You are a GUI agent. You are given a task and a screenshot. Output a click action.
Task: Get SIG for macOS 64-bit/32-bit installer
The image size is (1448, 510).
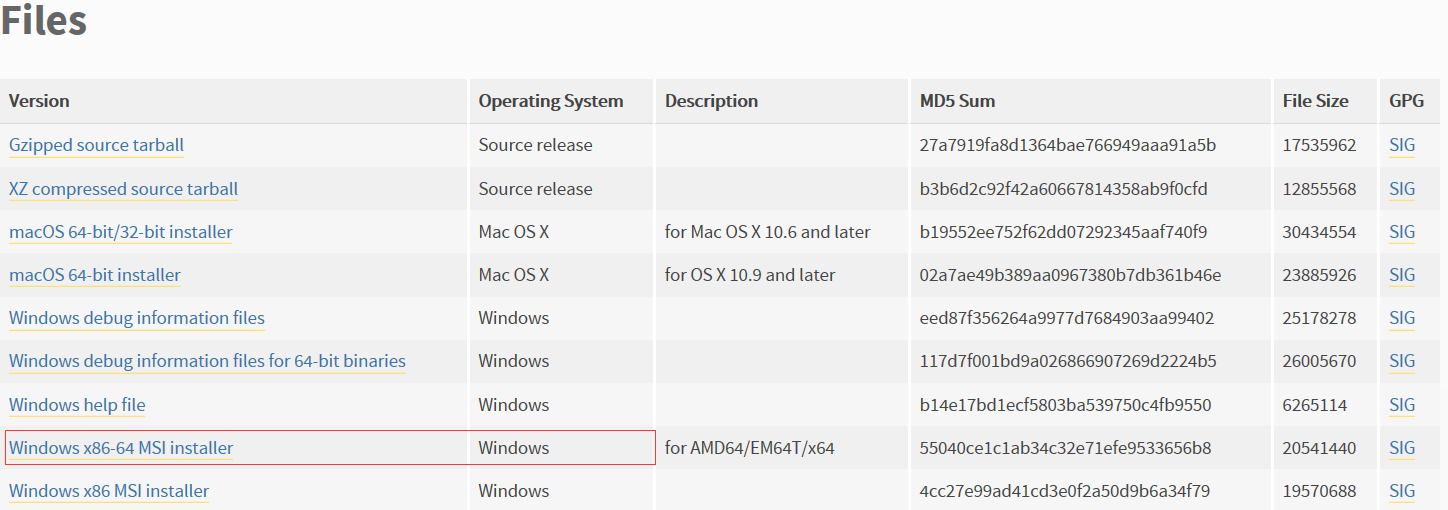tap(1402, 232)
